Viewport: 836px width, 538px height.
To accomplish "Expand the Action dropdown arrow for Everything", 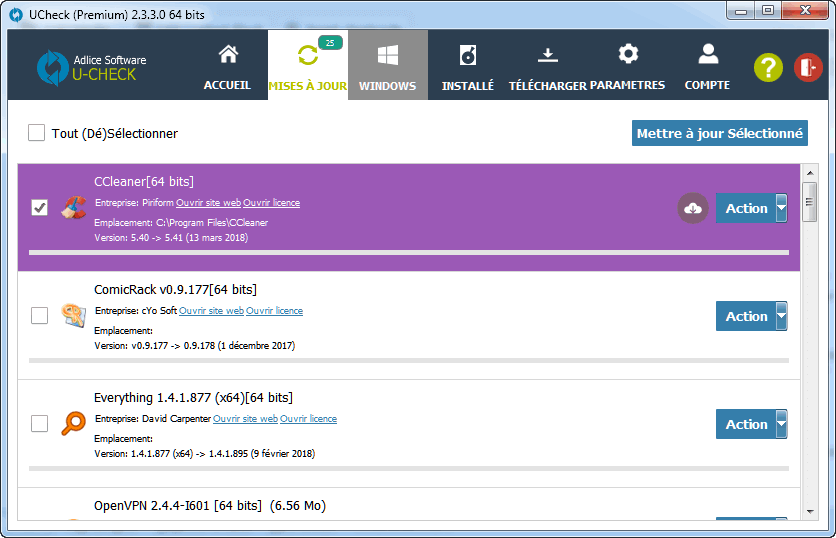I will coord(782,424).
